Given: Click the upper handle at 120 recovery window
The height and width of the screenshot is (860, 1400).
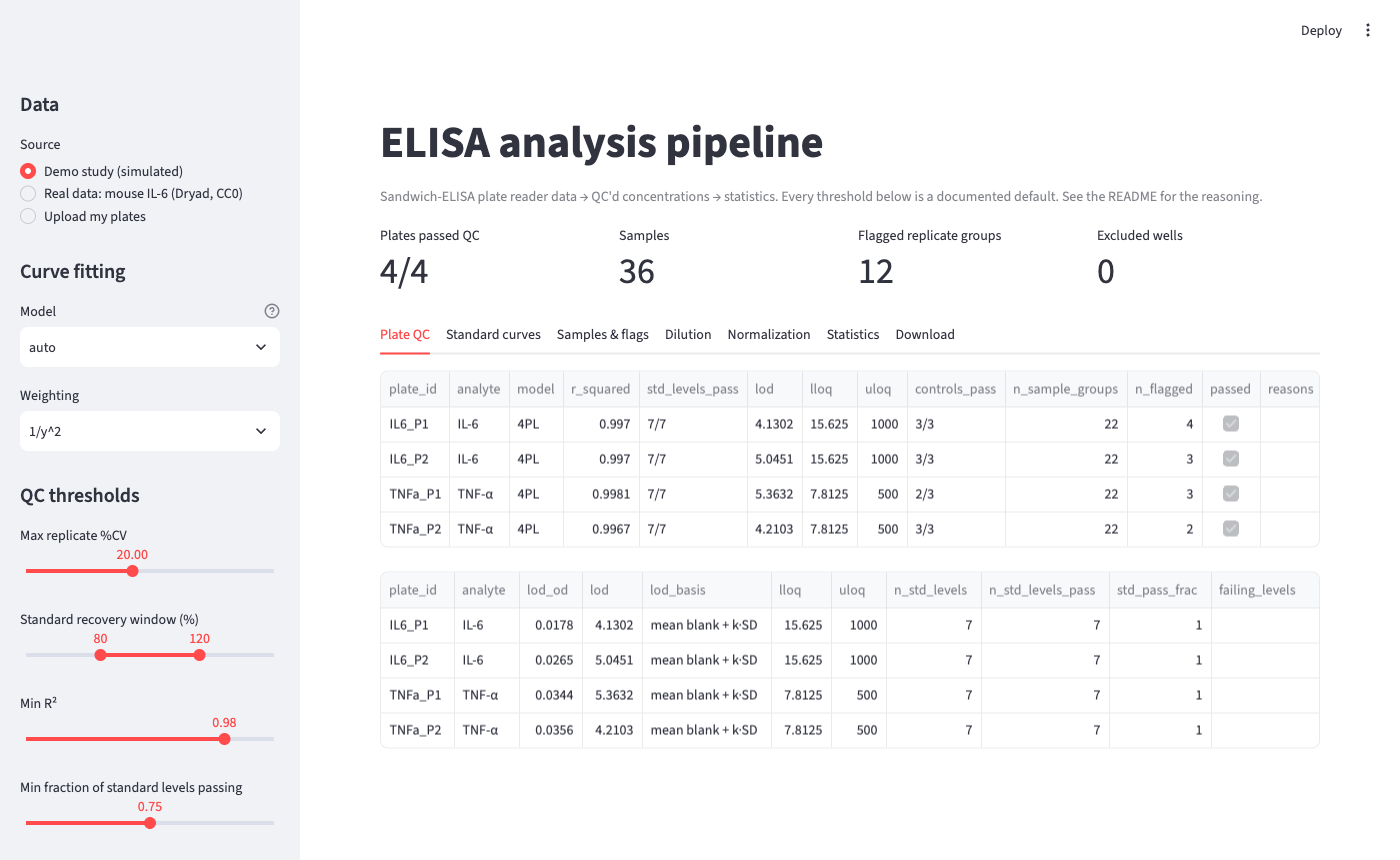Looking at the screenshot, I should [199, 655].
